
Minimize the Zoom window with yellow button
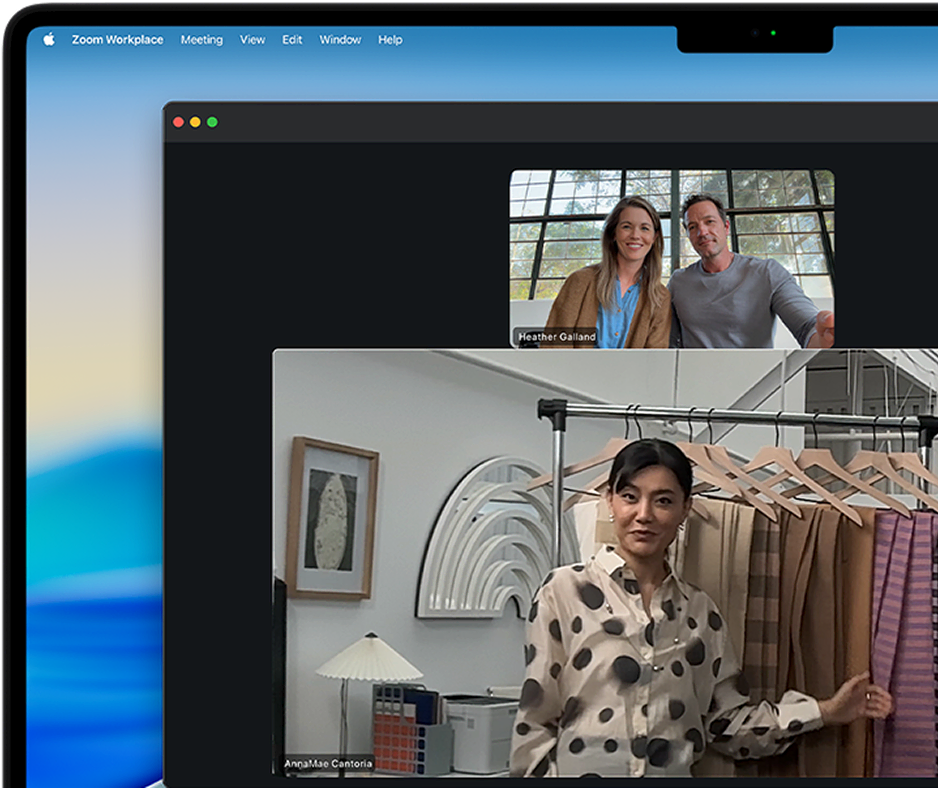click(195, 122)
